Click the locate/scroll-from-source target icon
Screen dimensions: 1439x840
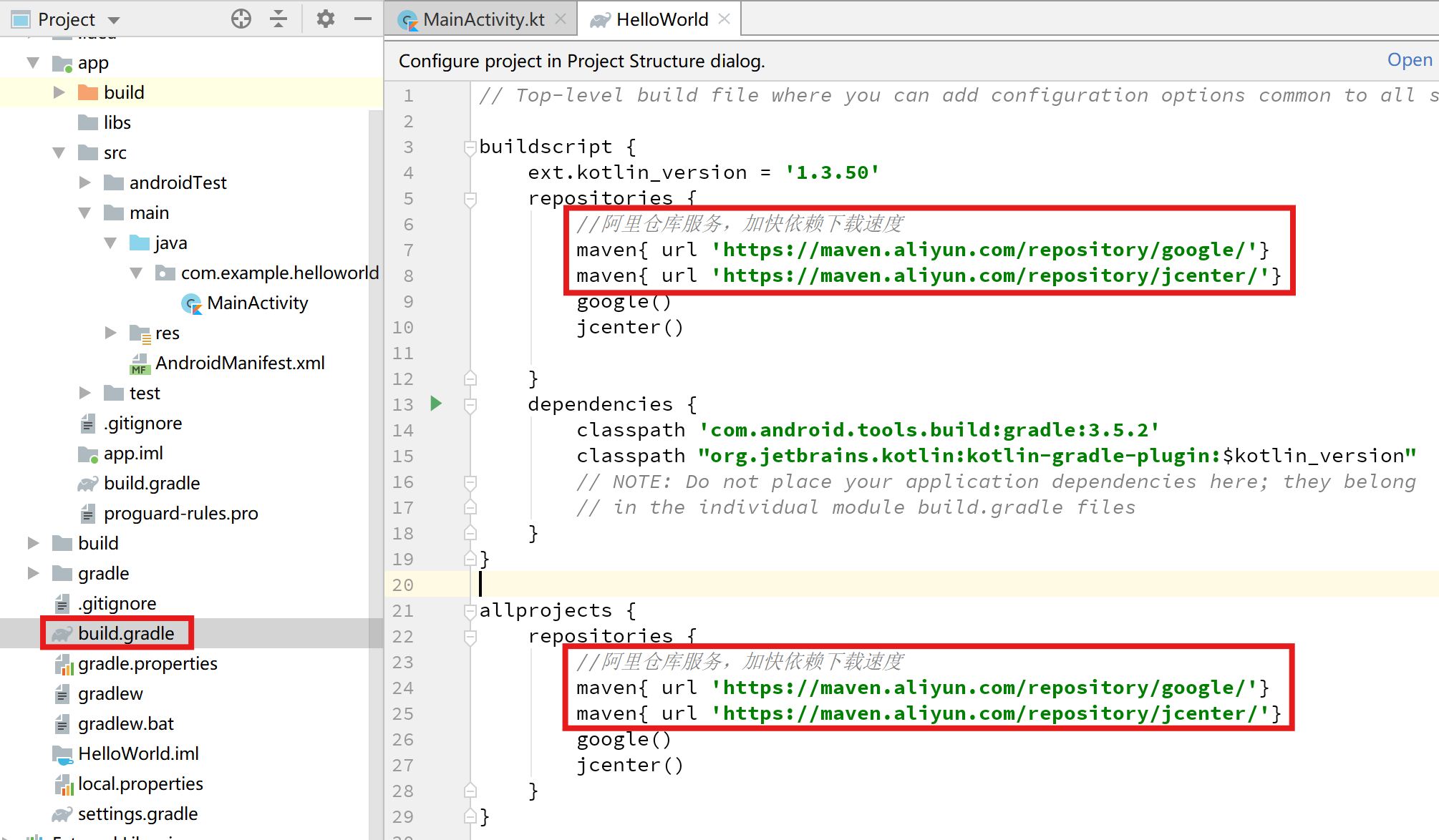coord(241,19)
